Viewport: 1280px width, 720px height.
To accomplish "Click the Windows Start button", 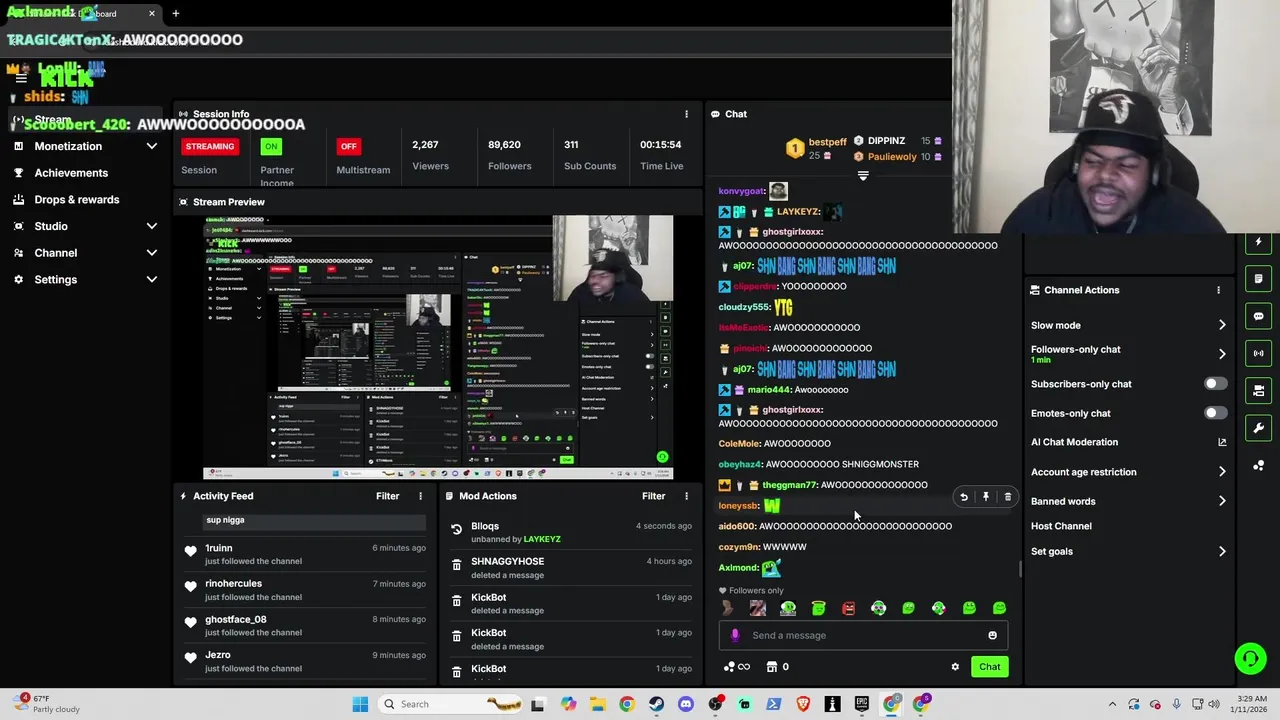I will pos(360,704).
